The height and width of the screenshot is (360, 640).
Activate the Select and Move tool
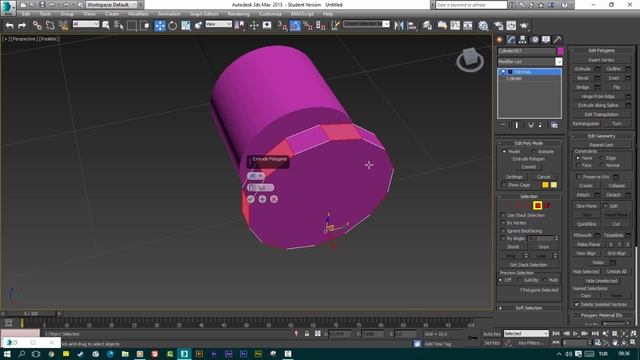[x=160, y=25]
